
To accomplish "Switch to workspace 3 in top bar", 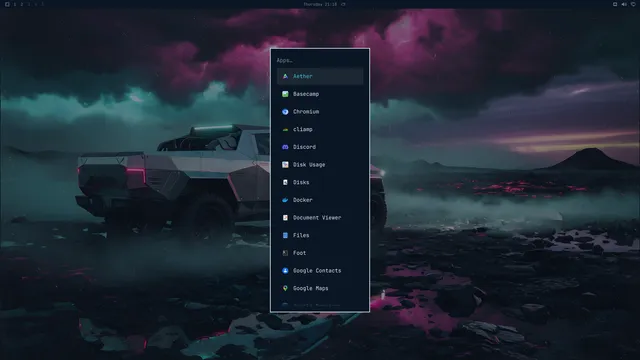I will coord(29,4).
